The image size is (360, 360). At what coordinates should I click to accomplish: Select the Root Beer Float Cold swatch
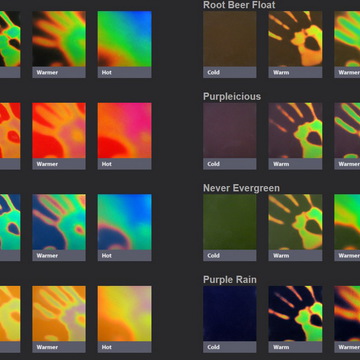[x=230, y=39]
